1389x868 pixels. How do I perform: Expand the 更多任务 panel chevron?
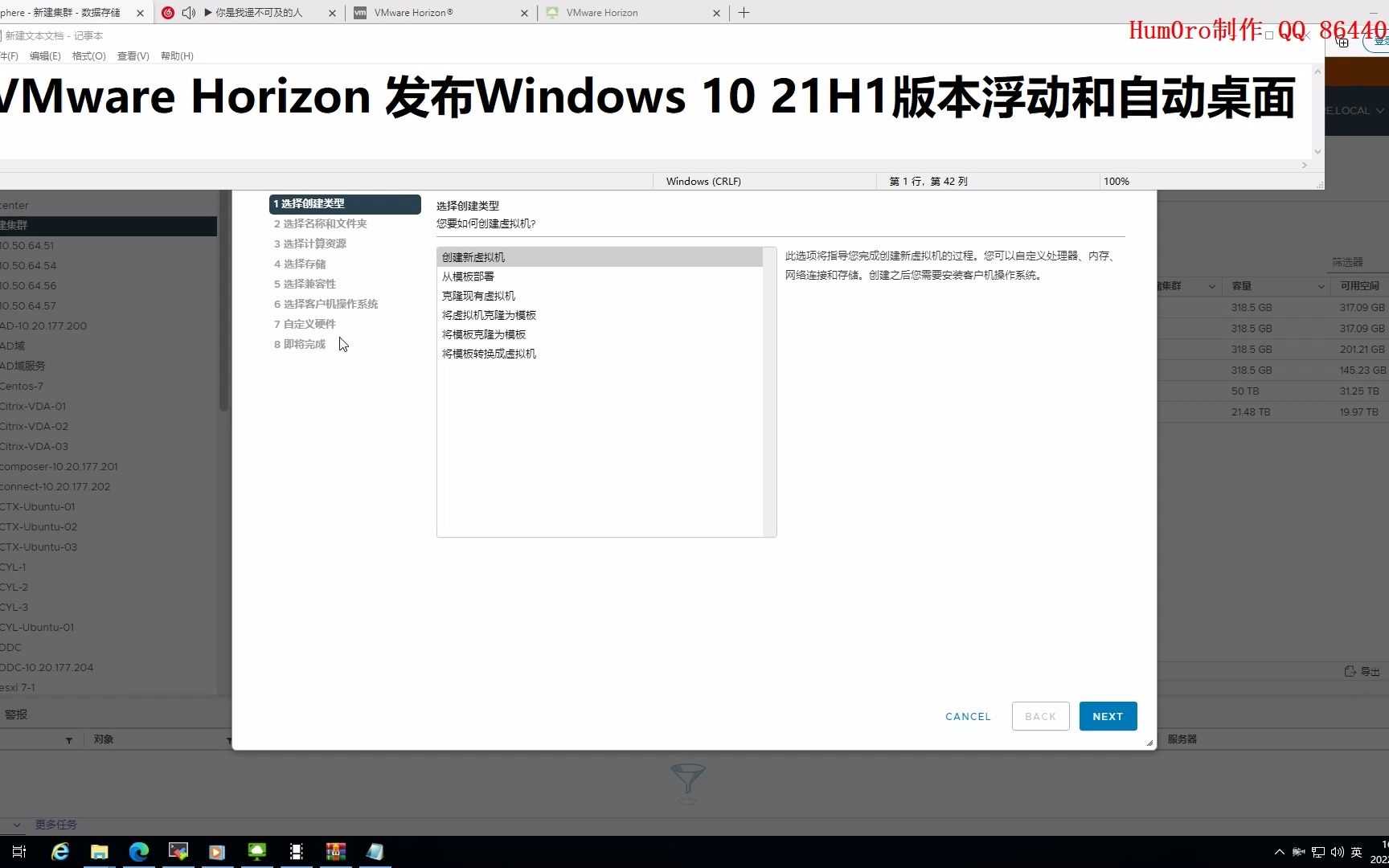click(16, 825)
